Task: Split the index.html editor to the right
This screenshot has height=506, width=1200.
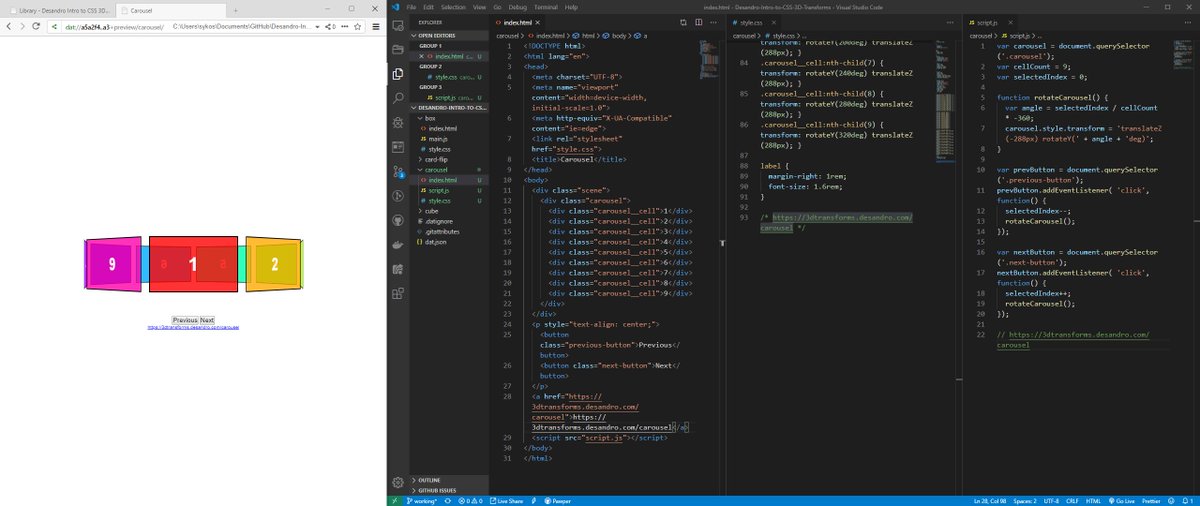Action: coord(699,21)
